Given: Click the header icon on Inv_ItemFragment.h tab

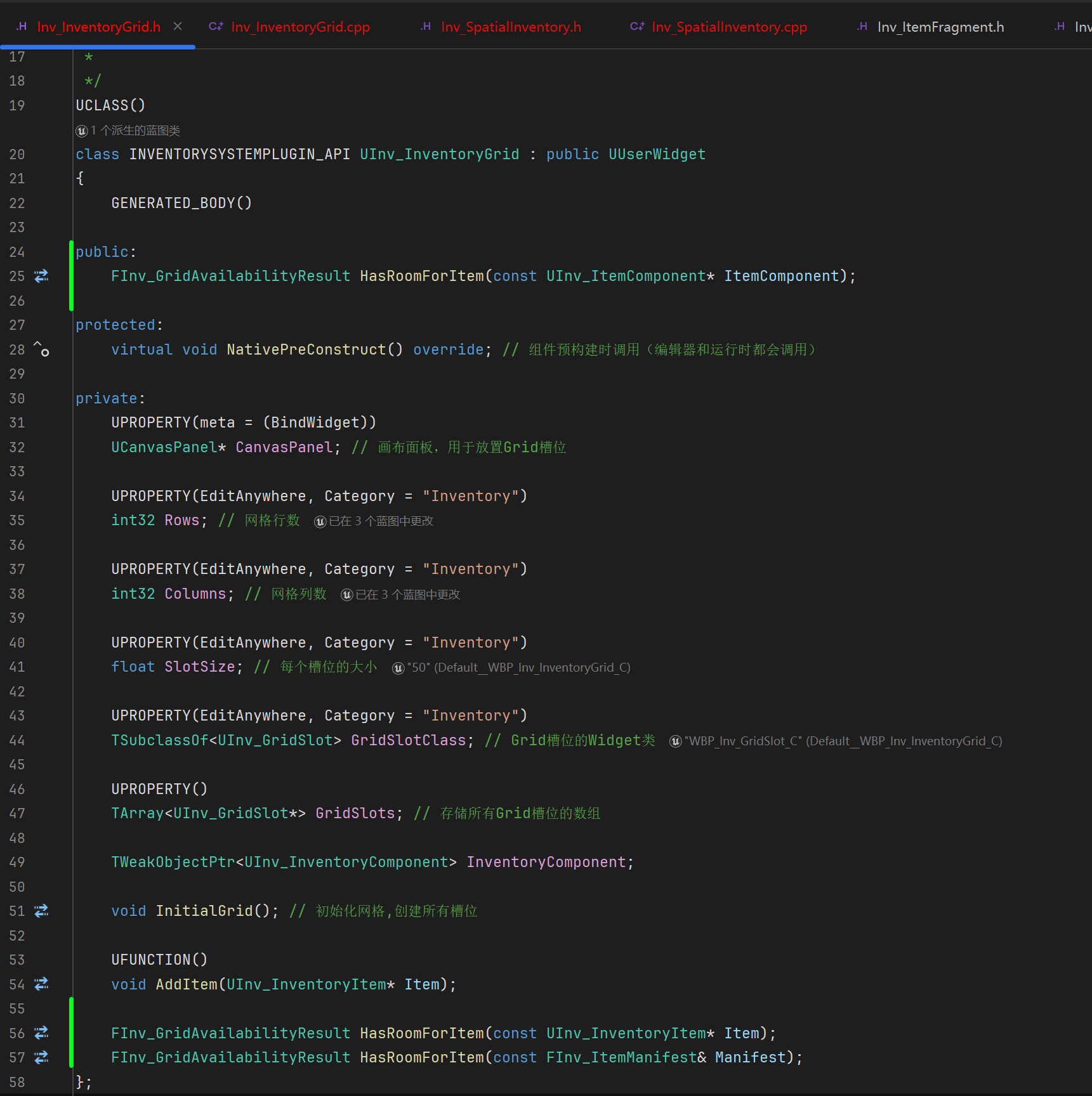Looking at the screenshot, I should point(862,27).
